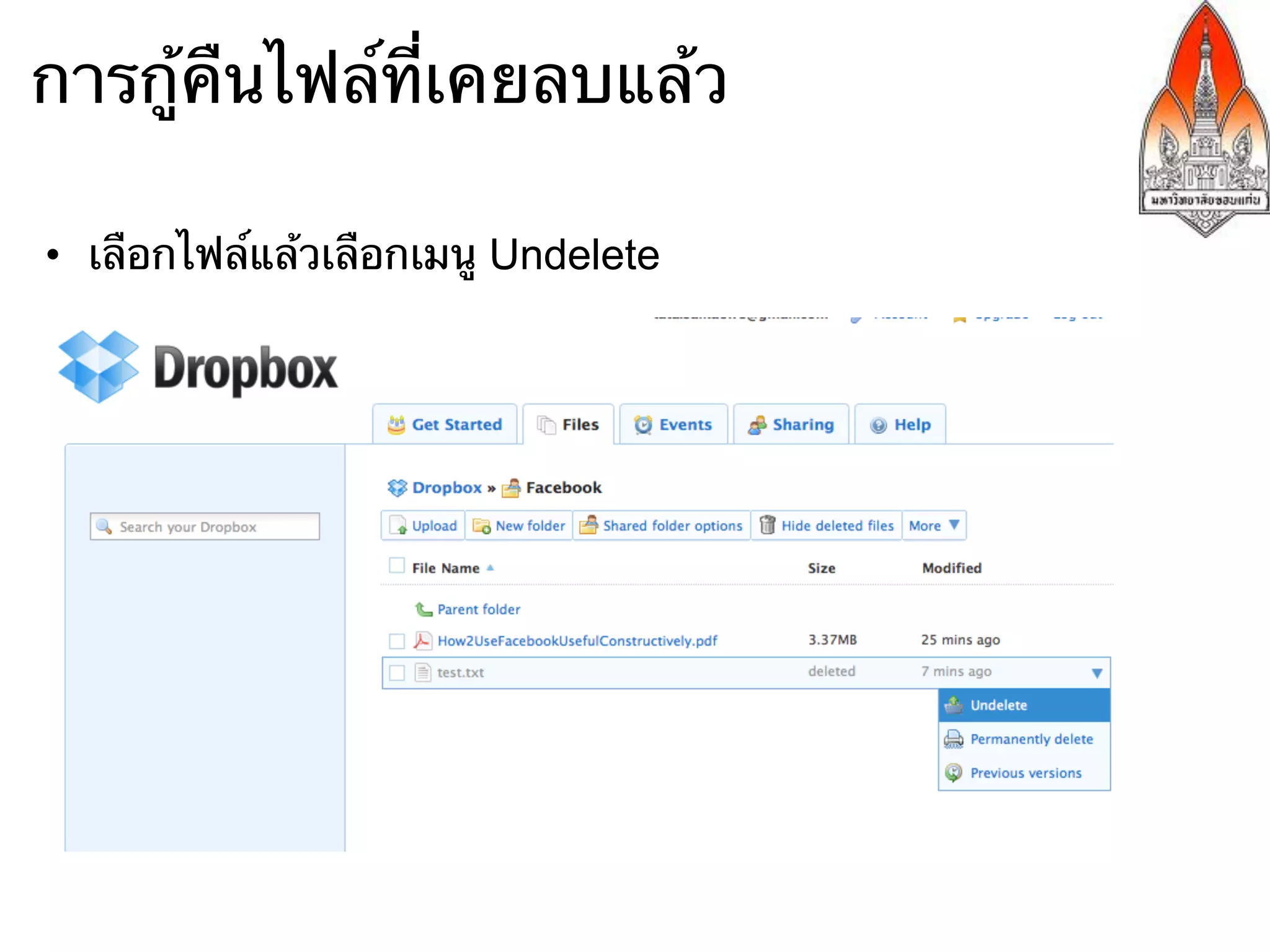Click the PDF file icon

(422, 640)
